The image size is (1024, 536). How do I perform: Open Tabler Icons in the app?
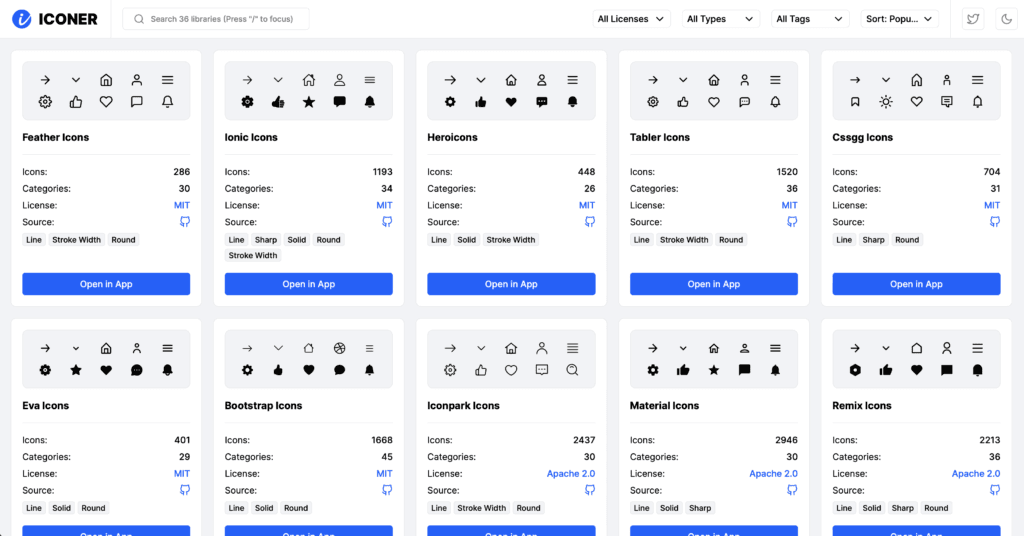[713, 284]
